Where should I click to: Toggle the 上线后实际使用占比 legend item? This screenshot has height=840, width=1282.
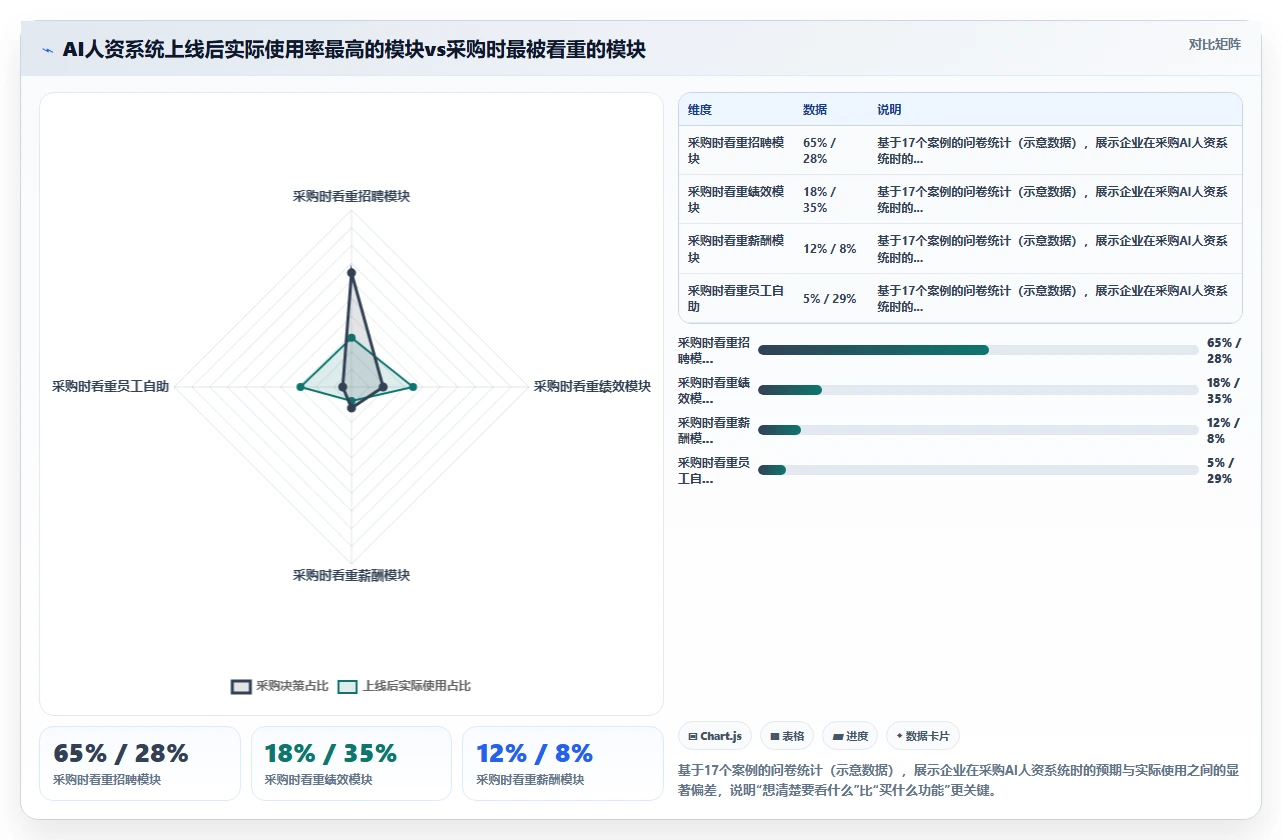point(404,686)
